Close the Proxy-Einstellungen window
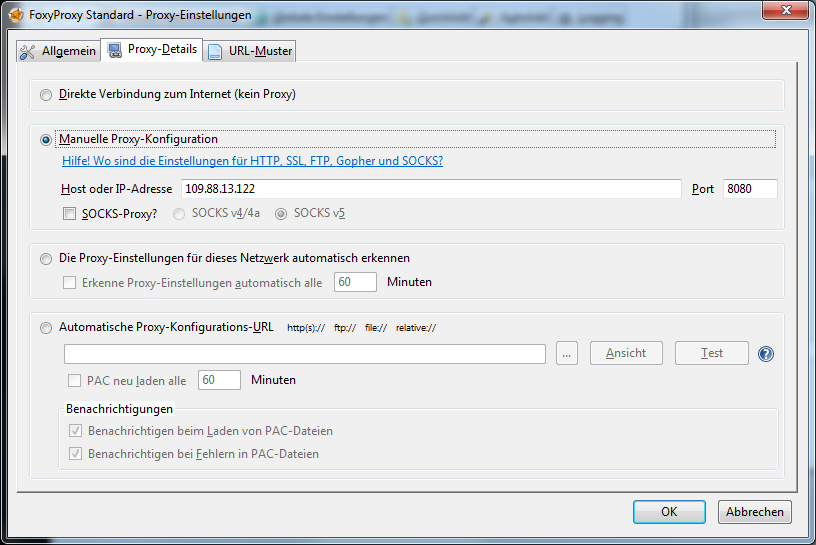This screenshot has width=816, height=545. pos(786,10)
